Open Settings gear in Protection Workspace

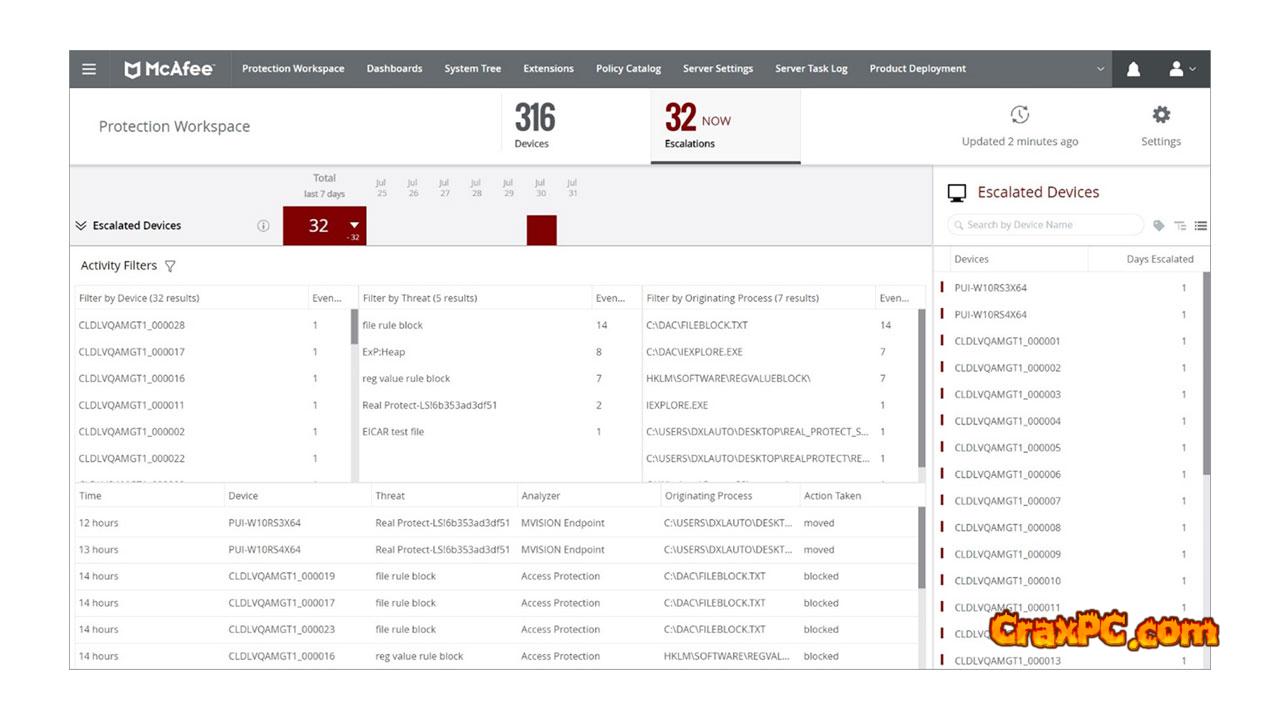pyautogui.click(x=1160, y=115)
